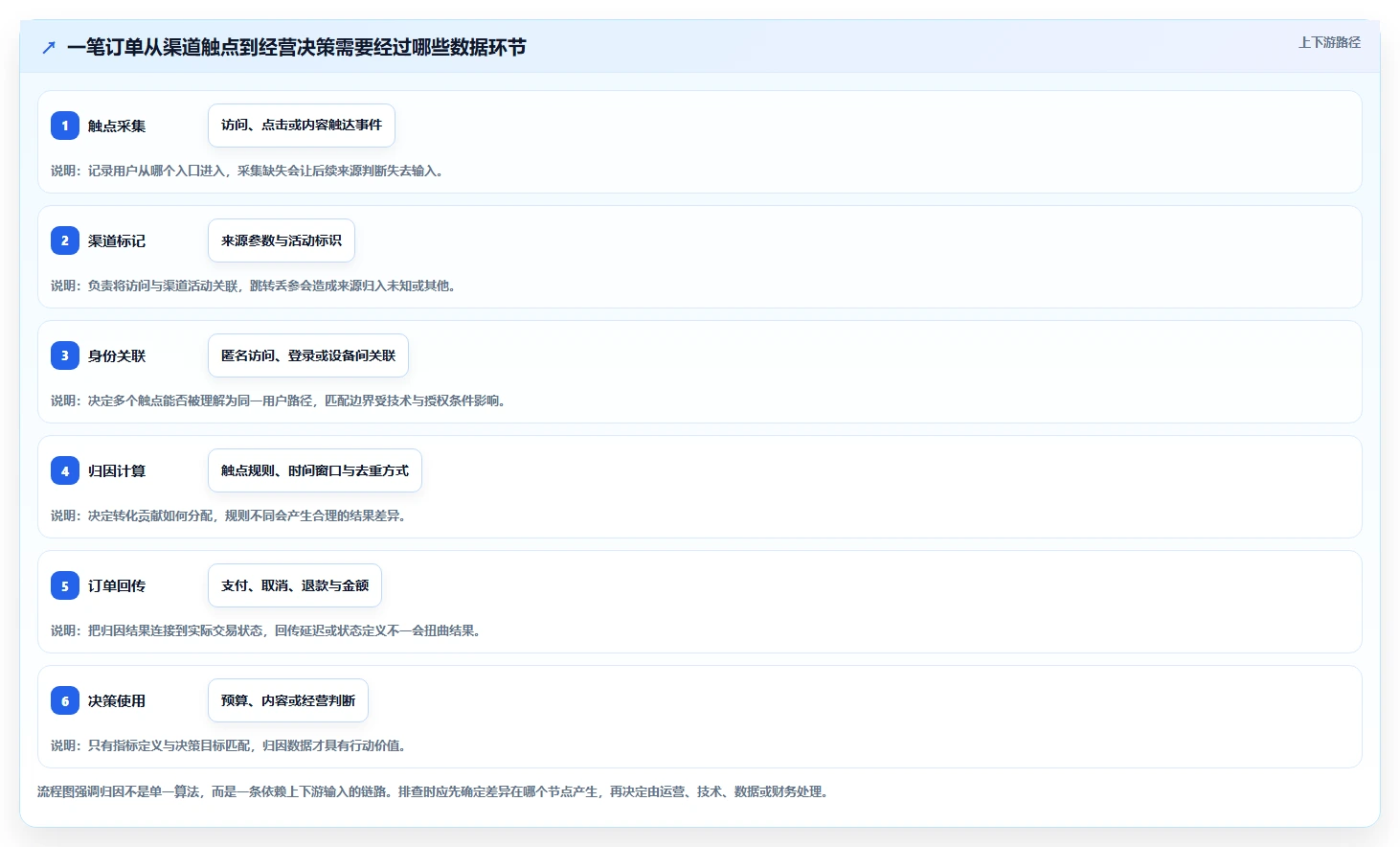
Task: Click step number badge 1
Action: pyautogui.click(x=65, y=126)
